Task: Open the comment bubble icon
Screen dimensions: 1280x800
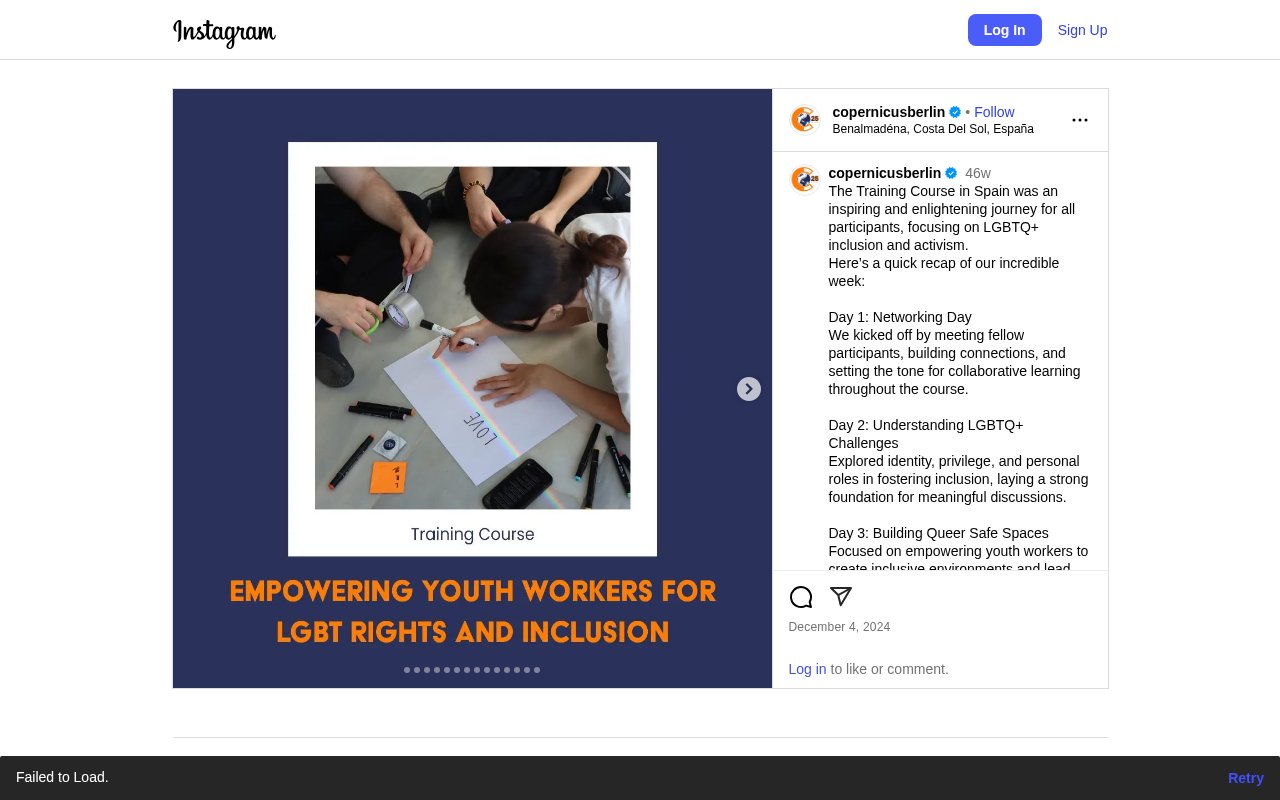Action: point(801,597)
